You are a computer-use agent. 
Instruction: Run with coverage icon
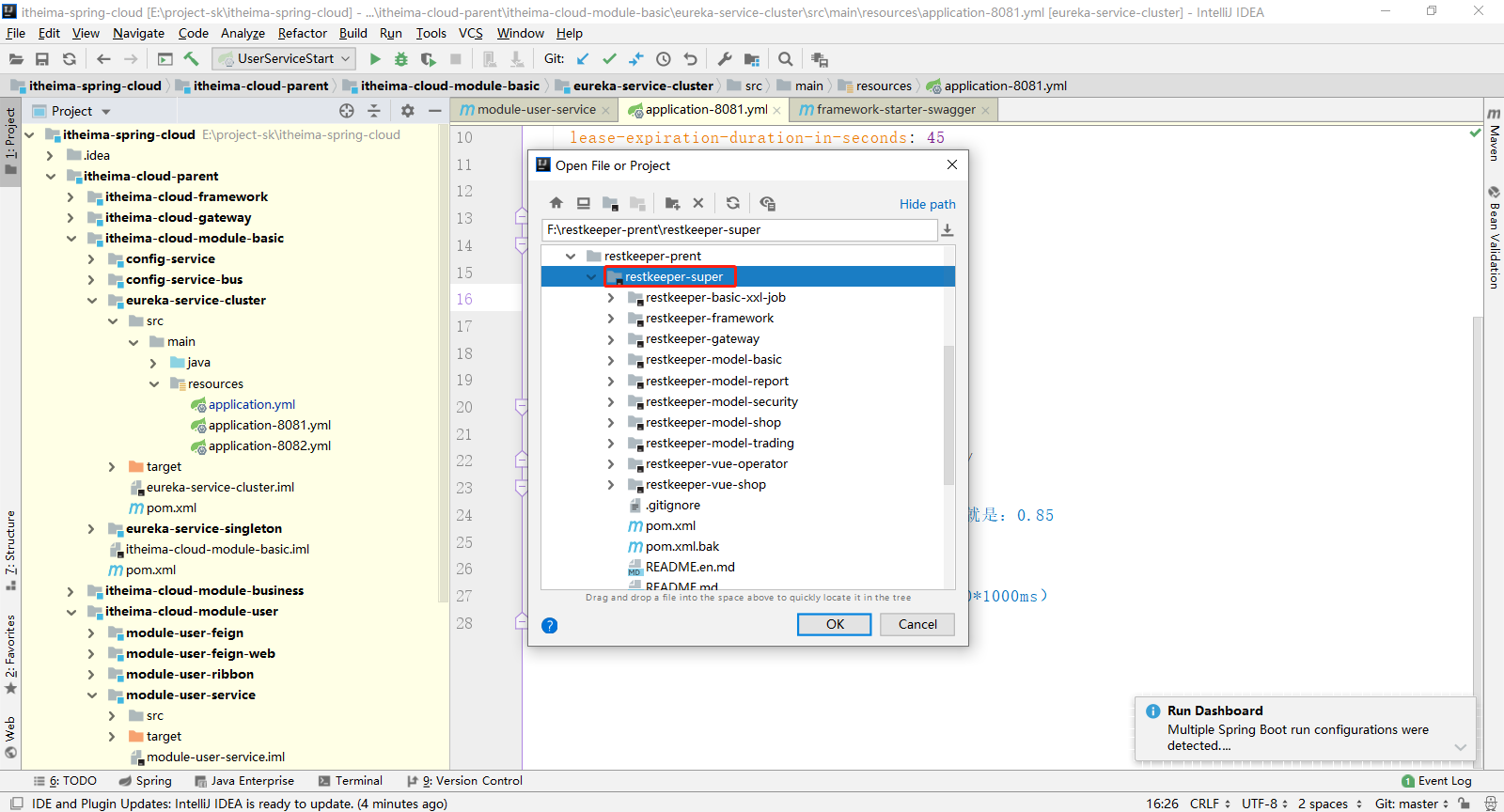tap(429, 59)
